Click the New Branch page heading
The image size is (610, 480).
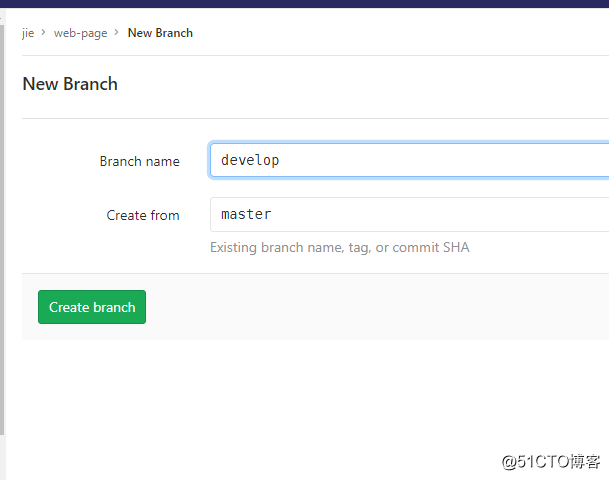click(70, 84)
